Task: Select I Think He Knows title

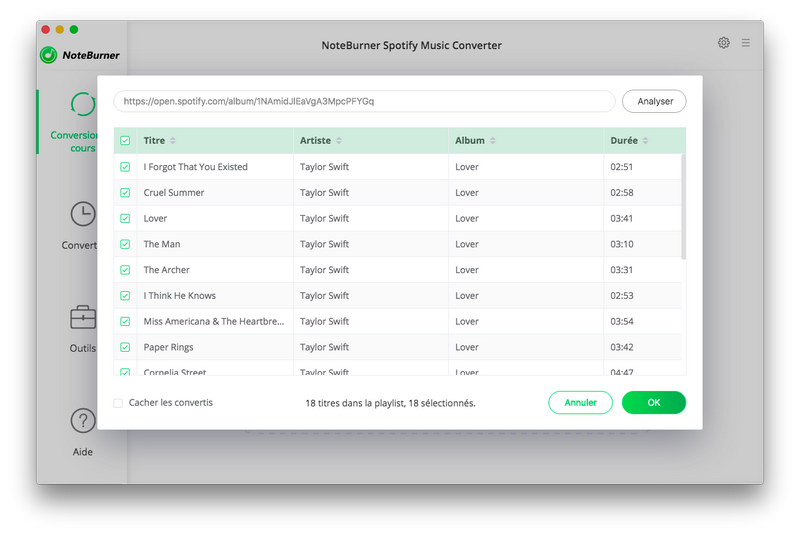Action: 180,296
